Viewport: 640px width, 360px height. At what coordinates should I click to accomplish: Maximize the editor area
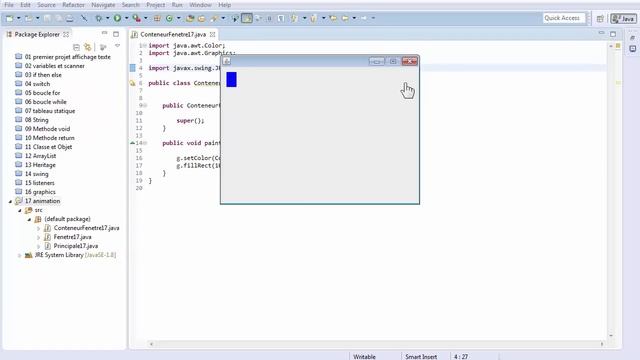point(613,34)
